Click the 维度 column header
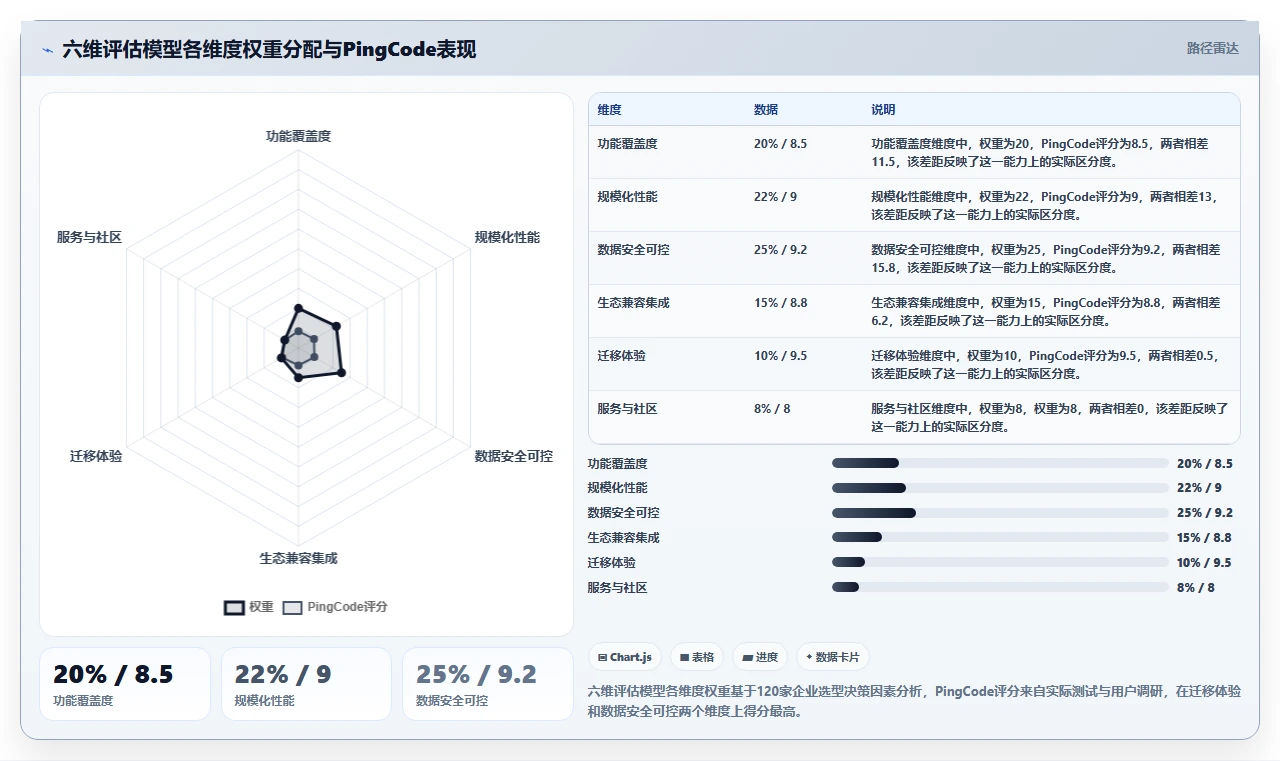Viewport: 1280px width, 761px height. click(x=609, y=110)
